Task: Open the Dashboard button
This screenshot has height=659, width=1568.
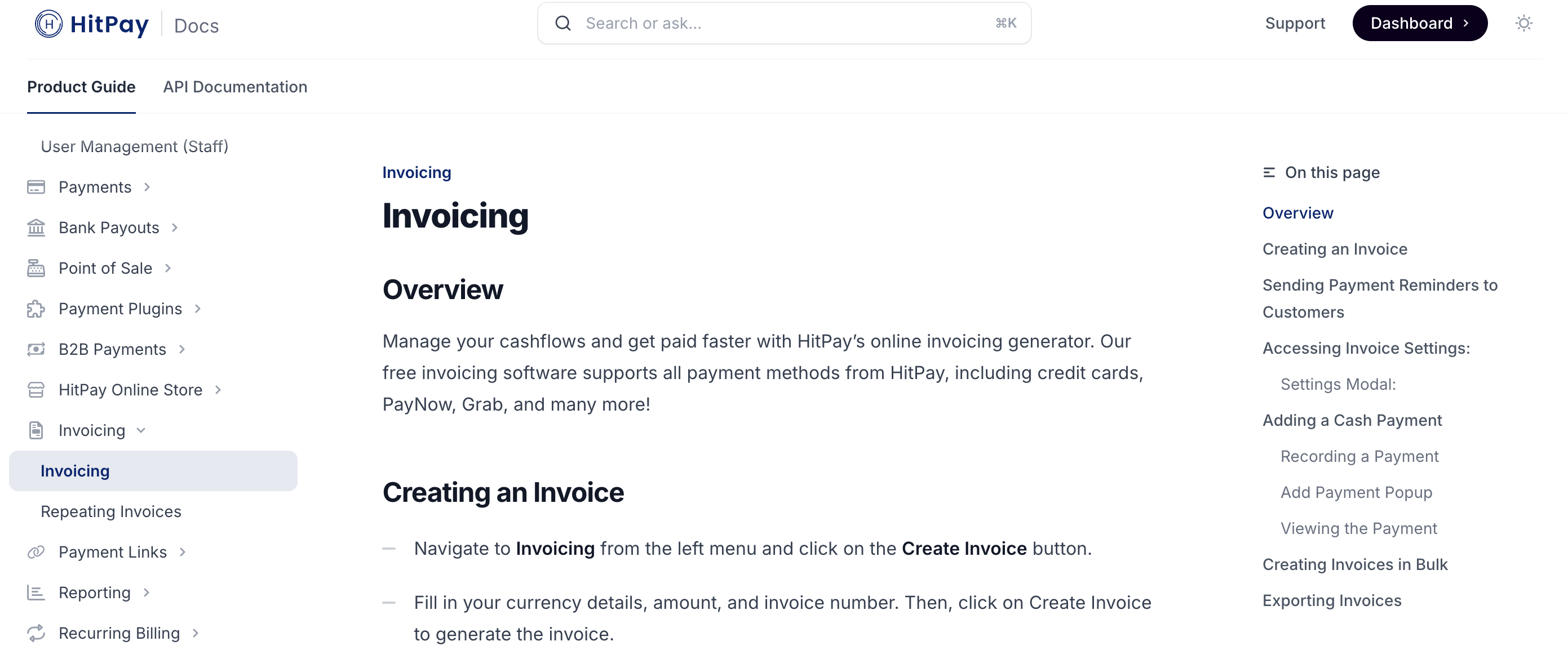Action: tap(1419, 23)
